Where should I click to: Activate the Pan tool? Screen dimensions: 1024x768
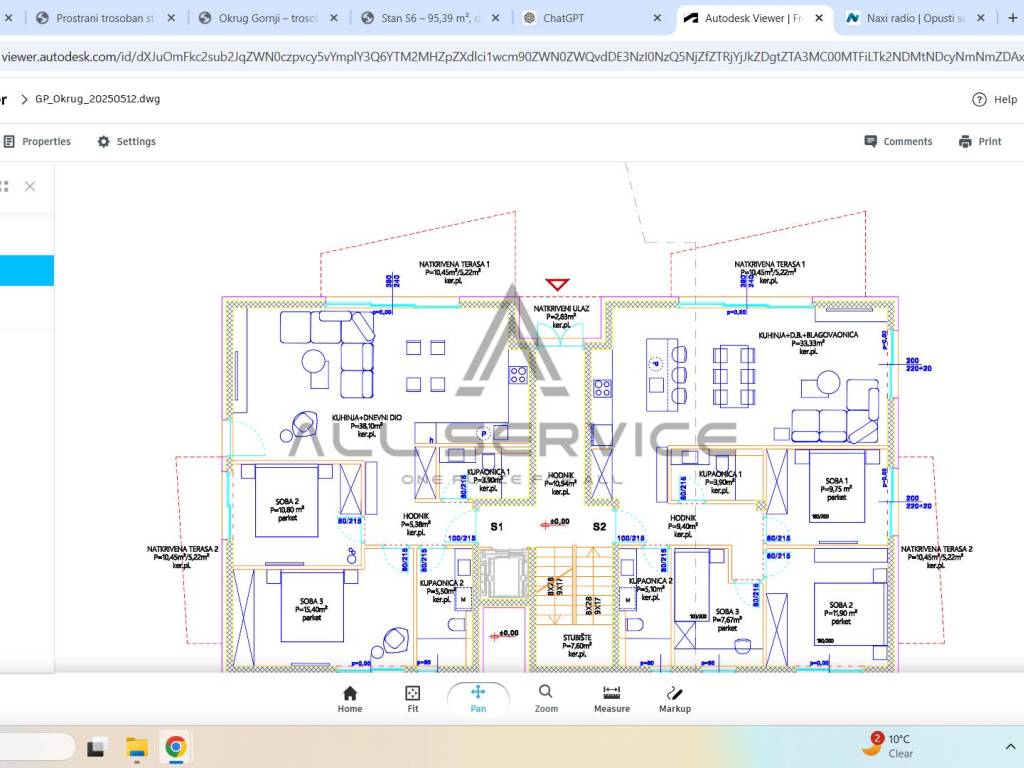click(478, 699)
